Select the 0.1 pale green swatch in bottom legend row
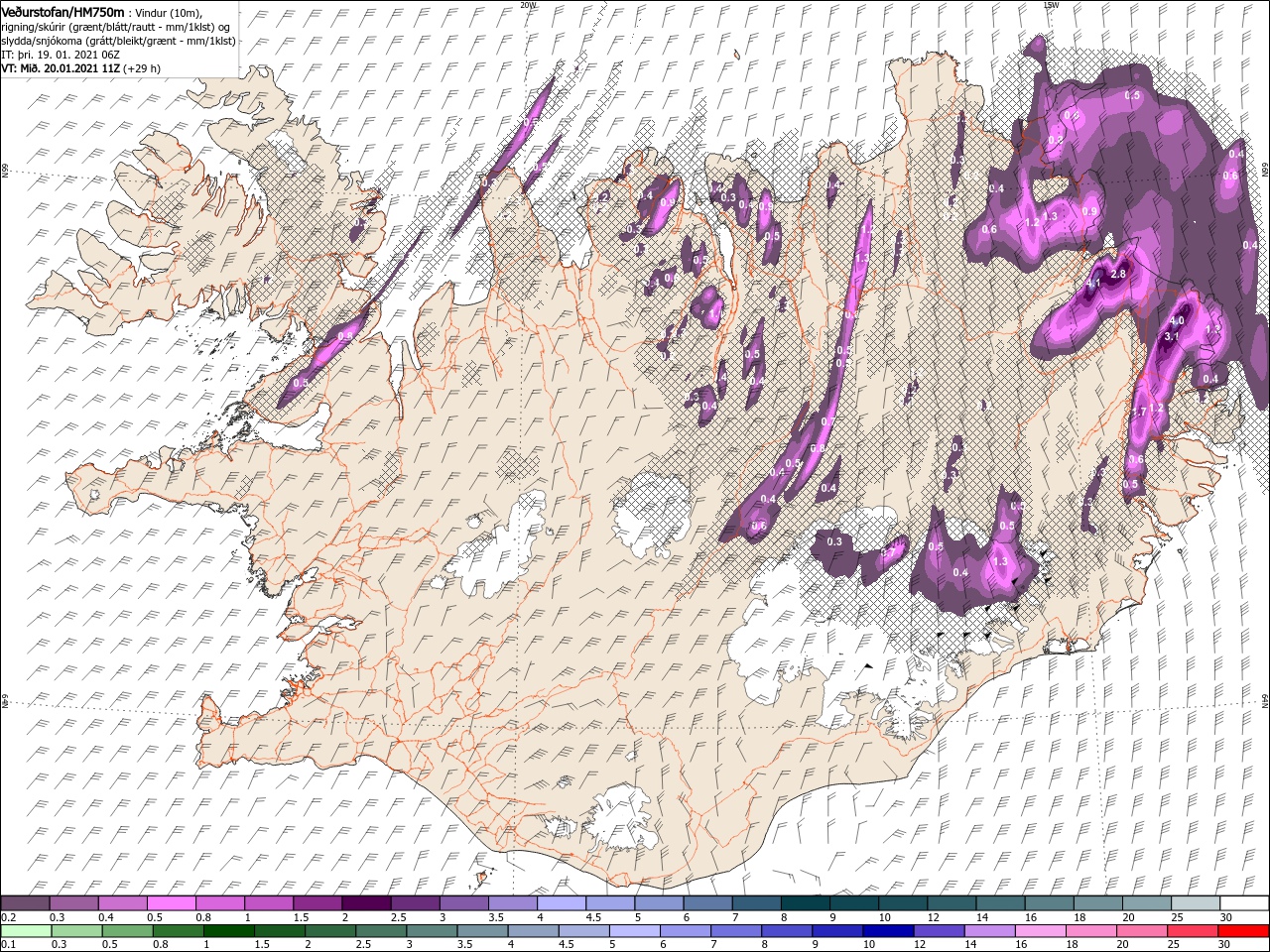Screen dimensions: 1270x952 26,931
